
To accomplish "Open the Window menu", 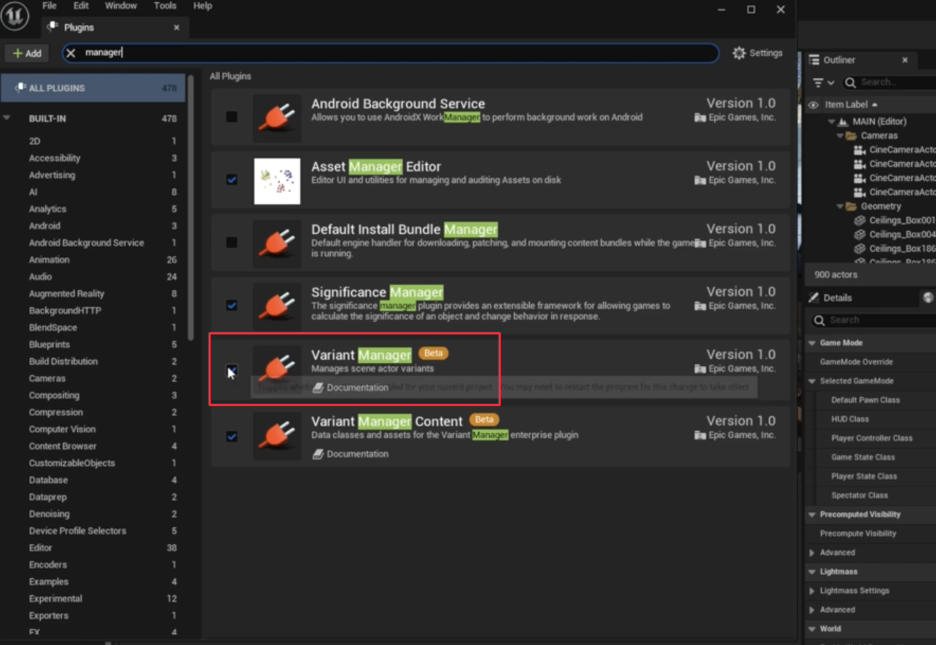I will coord(121,5).
